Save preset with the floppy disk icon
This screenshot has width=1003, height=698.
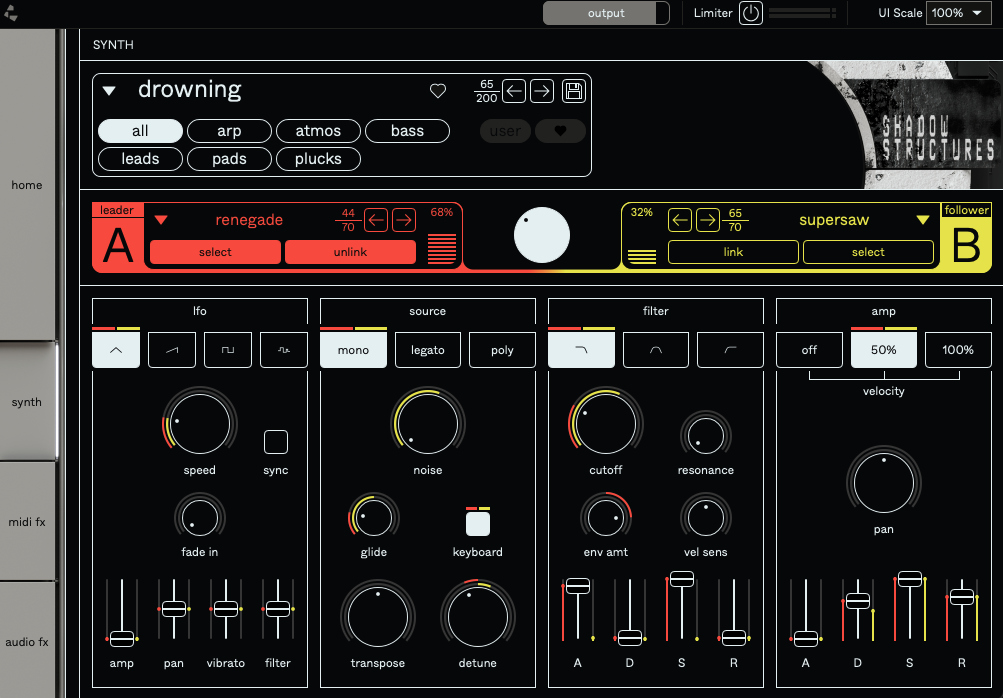click(574, 91)
